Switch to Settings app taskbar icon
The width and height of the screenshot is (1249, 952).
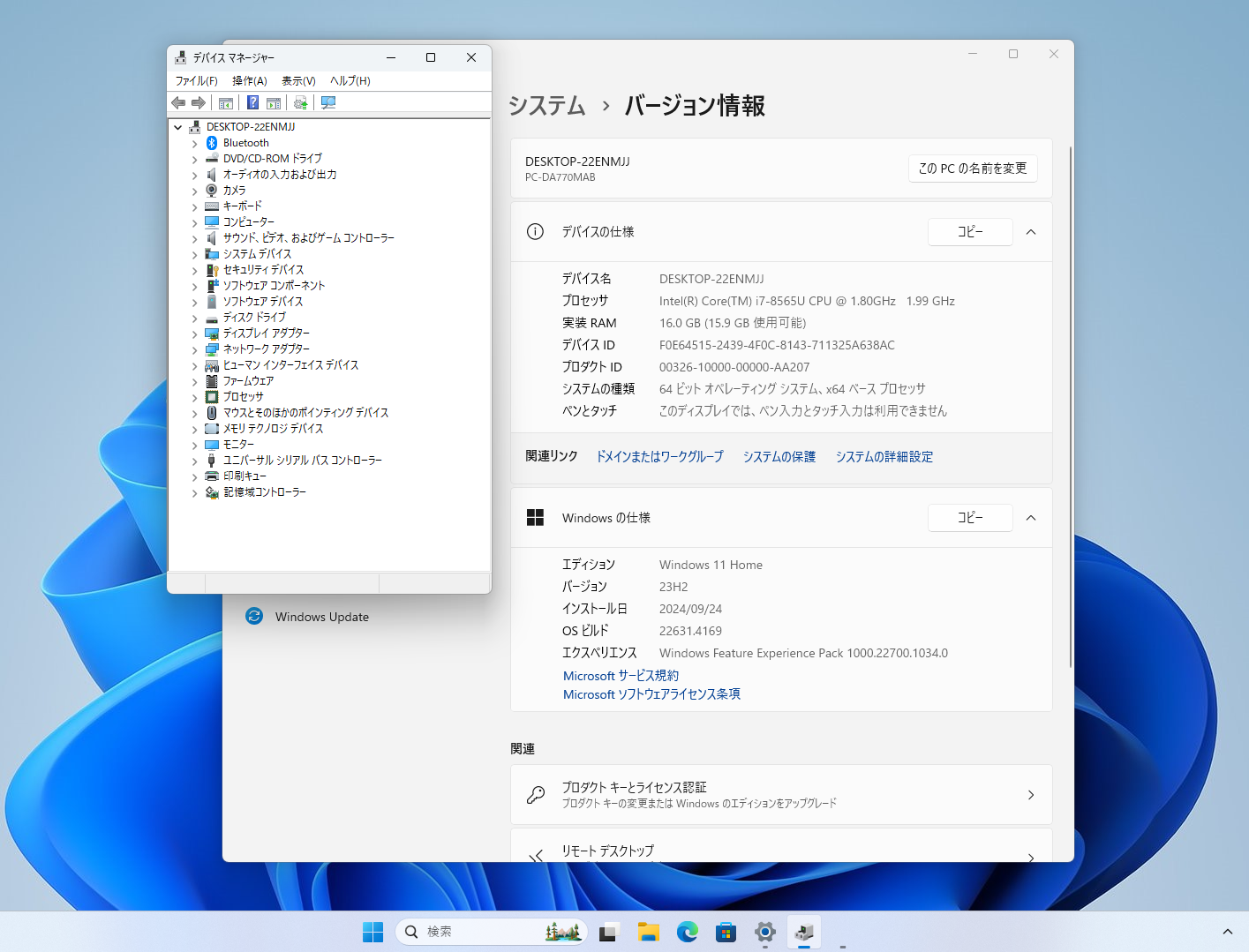pyautogui.click(x=765, y=932)
